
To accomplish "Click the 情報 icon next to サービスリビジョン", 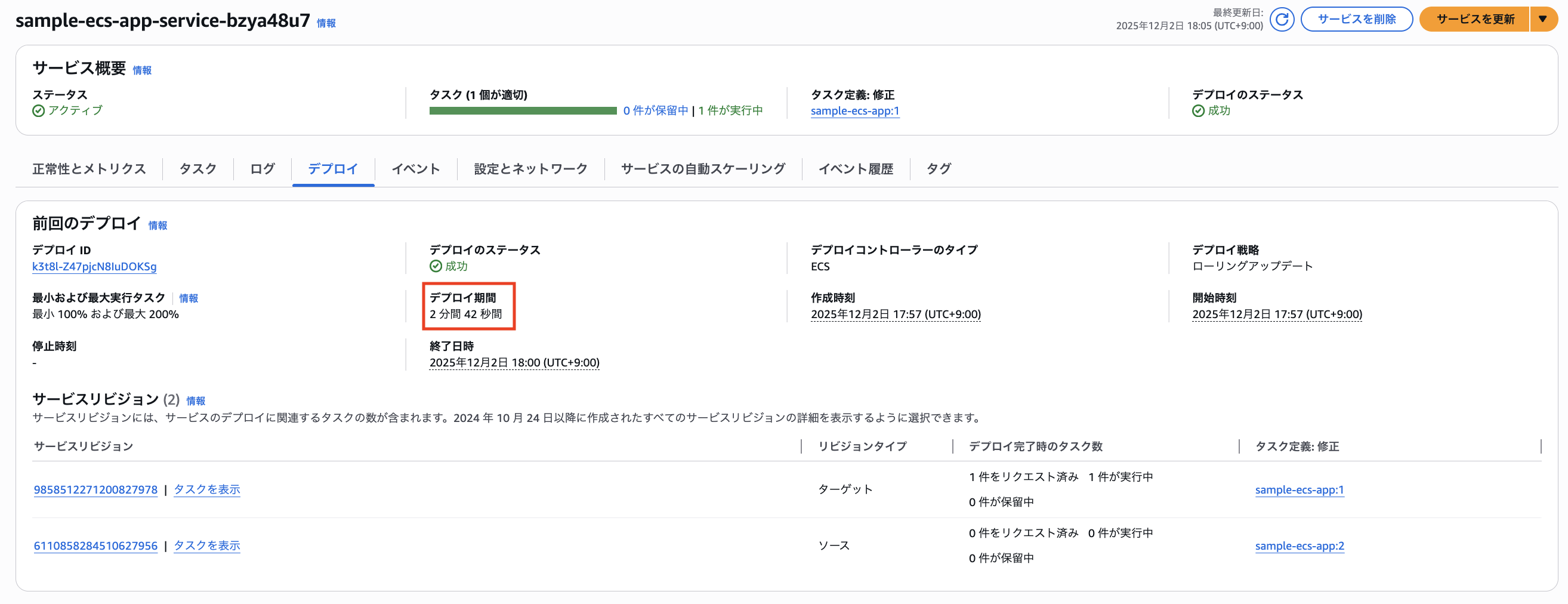I will 195,401.
